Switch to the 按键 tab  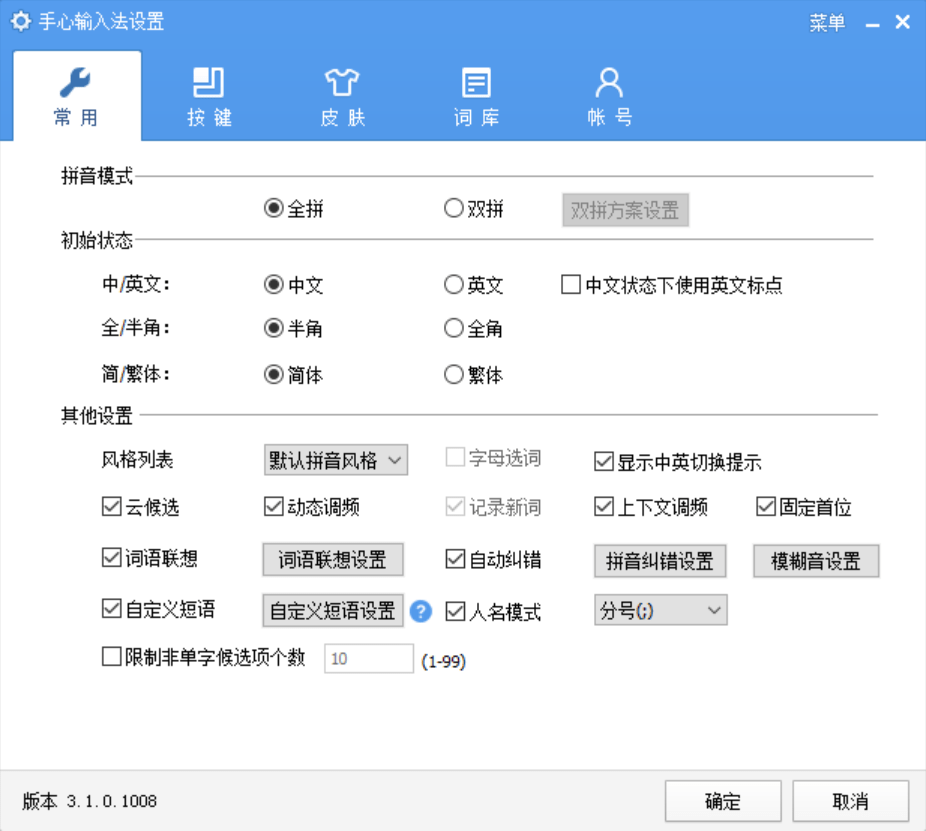click(207, 95)
